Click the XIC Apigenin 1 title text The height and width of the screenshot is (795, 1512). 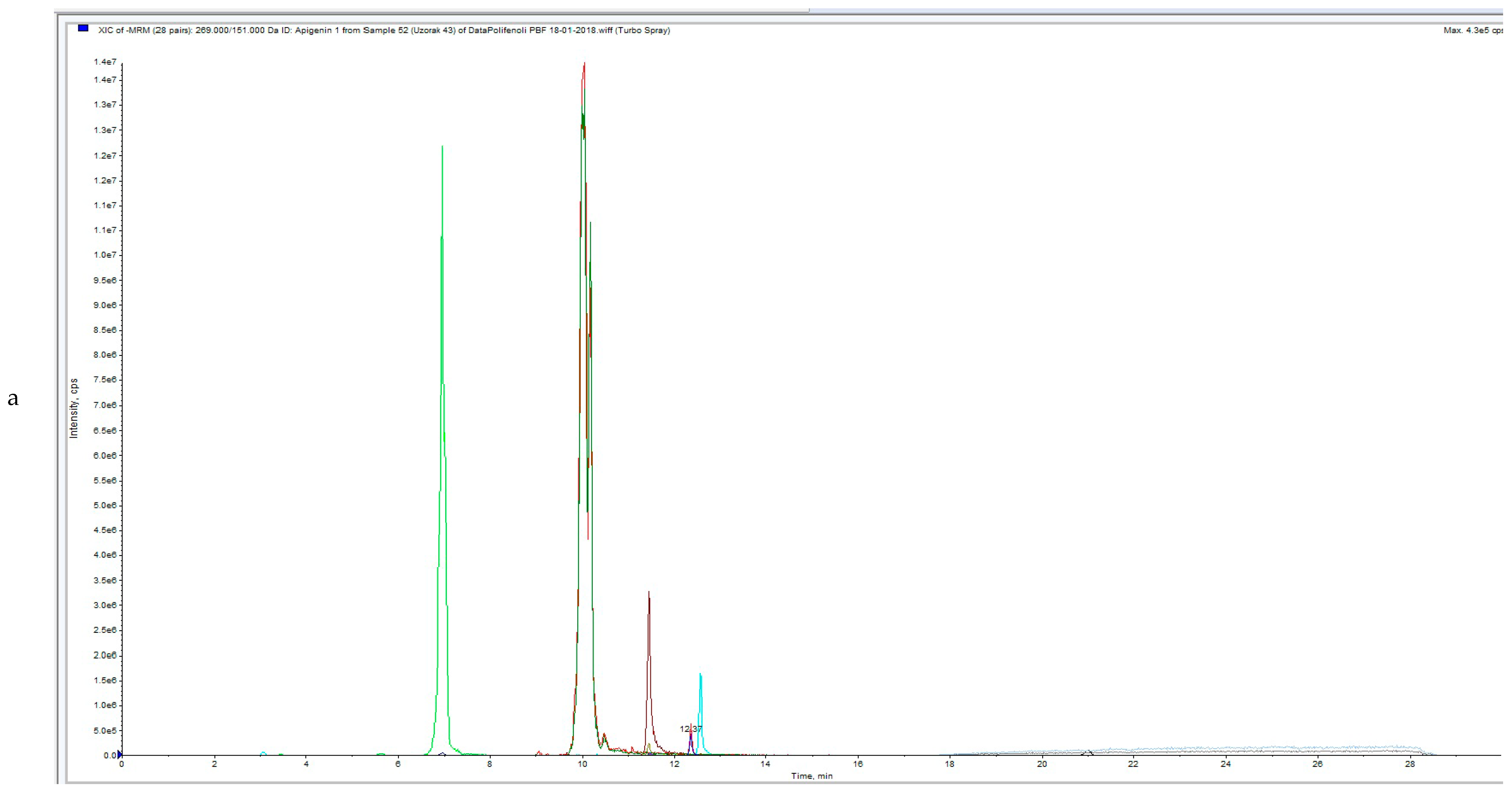pyautogui.click(x=384, y=30)
